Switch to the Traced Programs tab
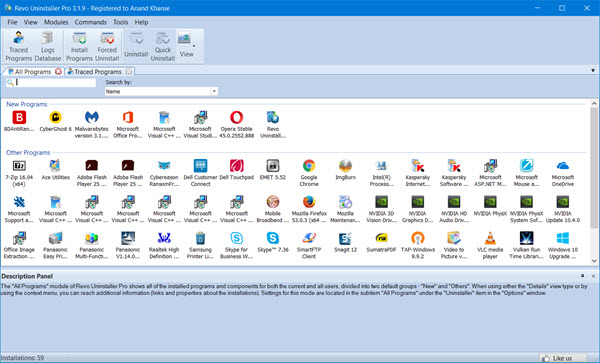600x363 pixels. coord(98,72)
